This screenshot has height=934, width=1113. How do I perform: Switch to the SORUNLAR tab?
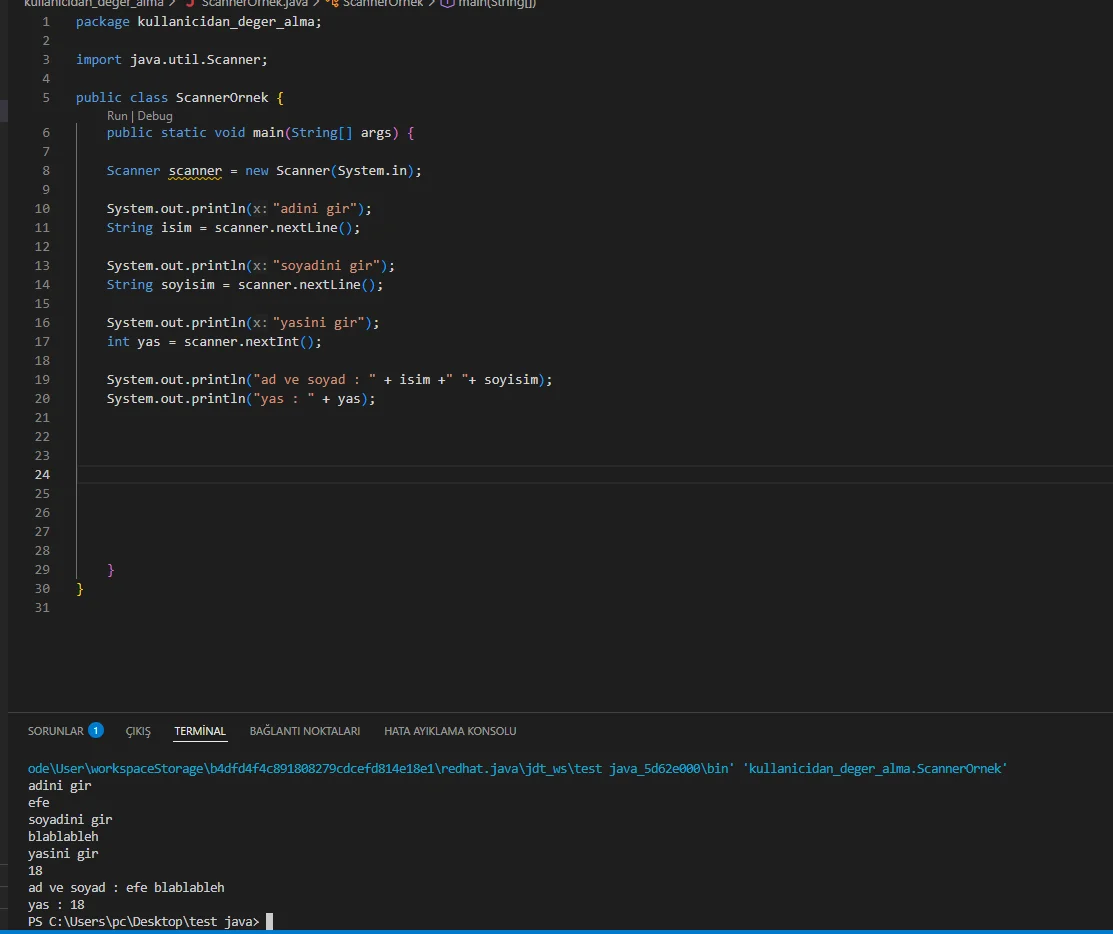pyautogui.click(x=56, y=731)
